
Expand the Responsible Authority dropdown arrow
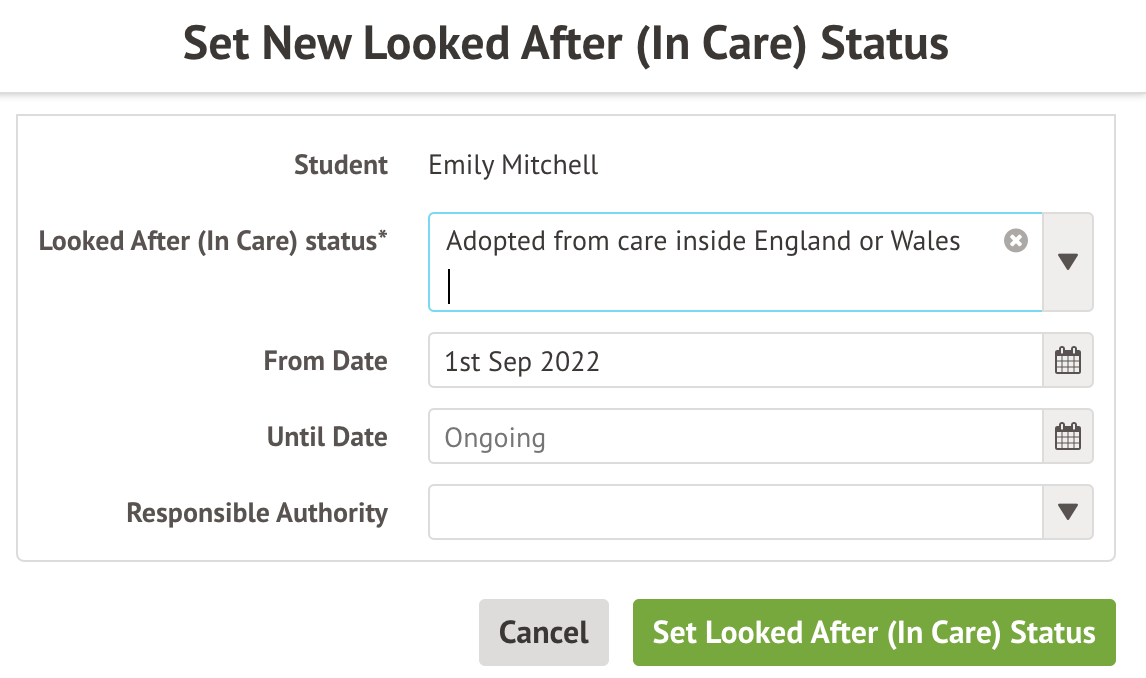(x=1068, y=512)
